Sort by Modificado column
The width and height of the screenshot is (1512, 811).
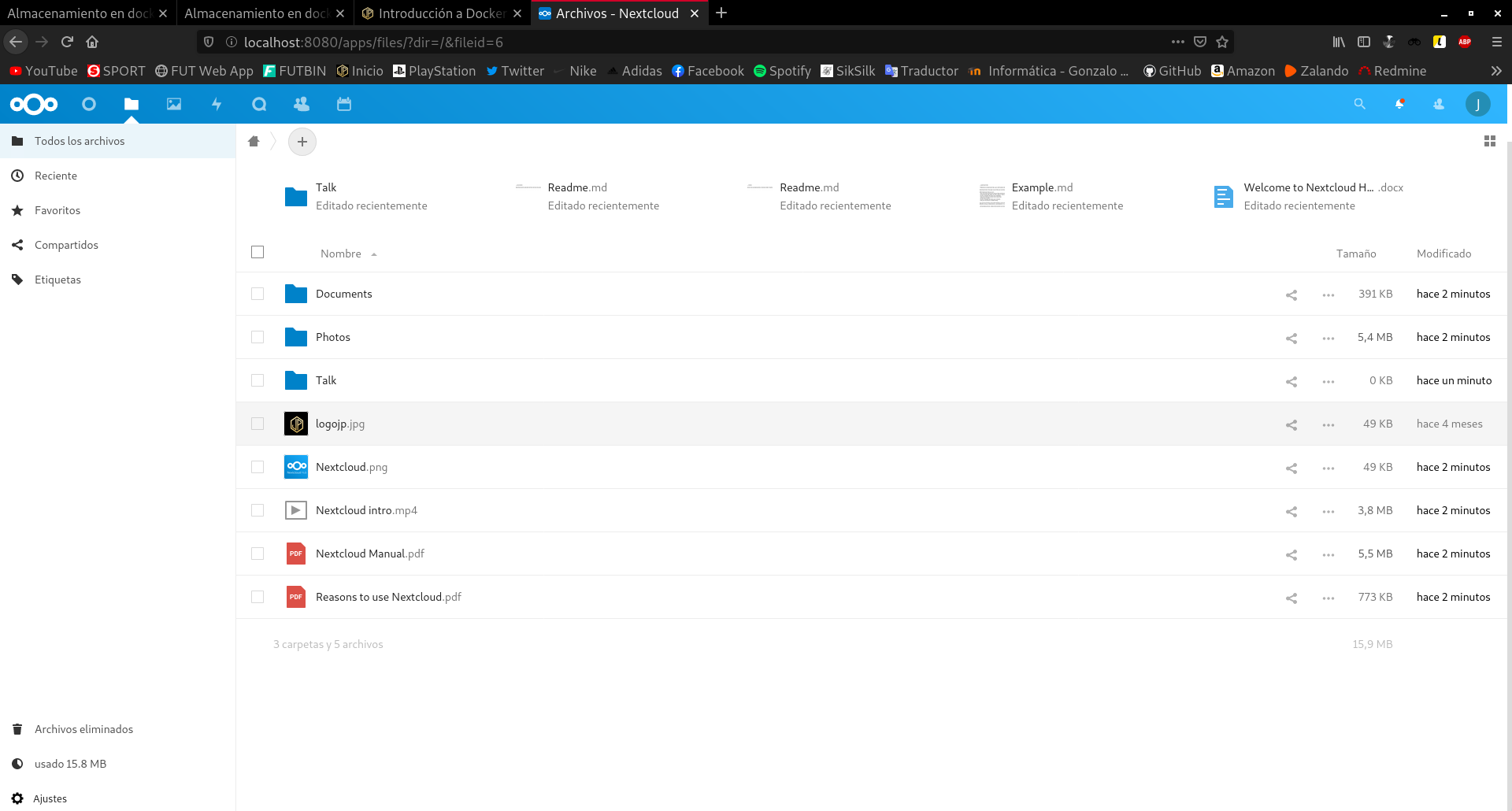pyautogui.click(x=1443, y=254)
